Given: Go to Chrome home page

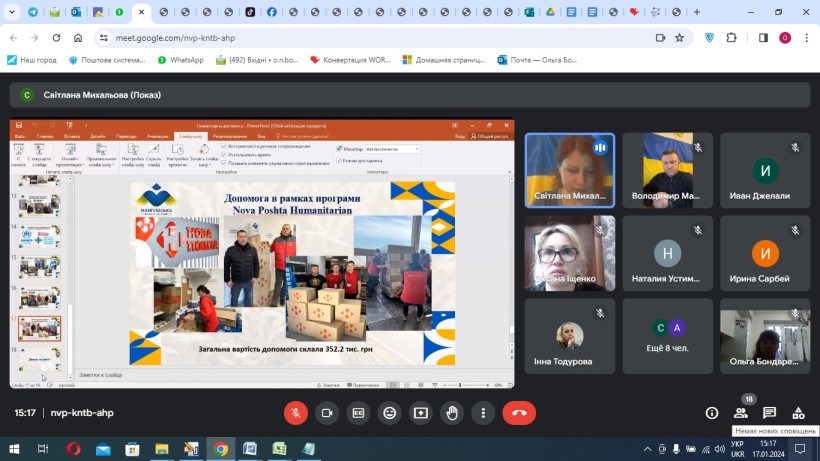Looking at the screenshot, I should click(x=78, y=38).
